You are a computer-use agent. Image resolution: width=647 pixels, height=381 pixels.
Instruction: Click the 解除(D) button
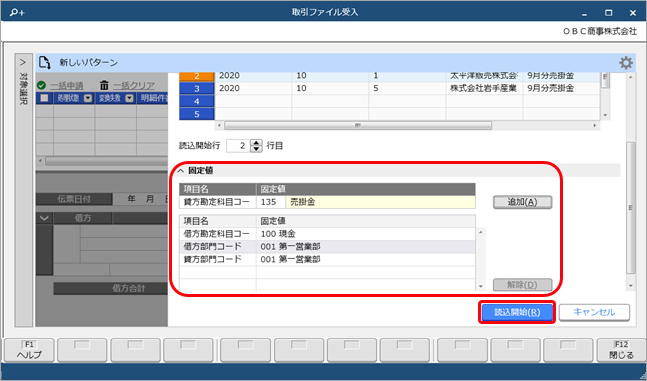pos(522,285)
